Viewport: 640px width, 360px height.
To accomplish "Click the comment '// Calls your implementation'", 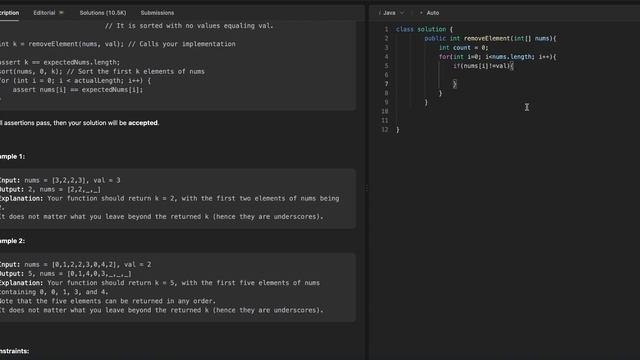I will (x=182, y=44).
